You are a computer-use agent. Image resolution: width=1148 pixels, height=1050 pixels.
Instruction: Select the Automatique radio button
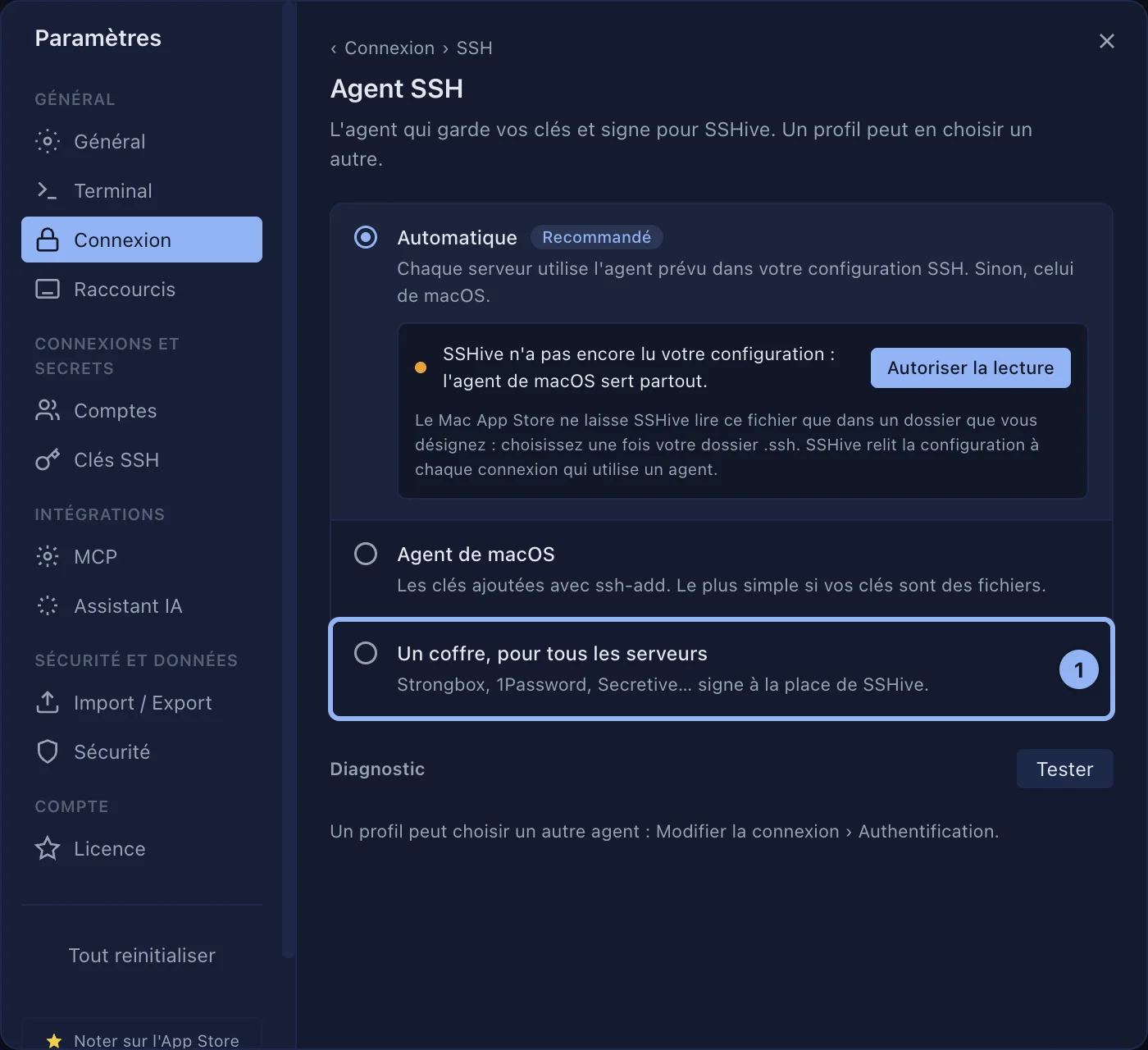click(366, 237)
